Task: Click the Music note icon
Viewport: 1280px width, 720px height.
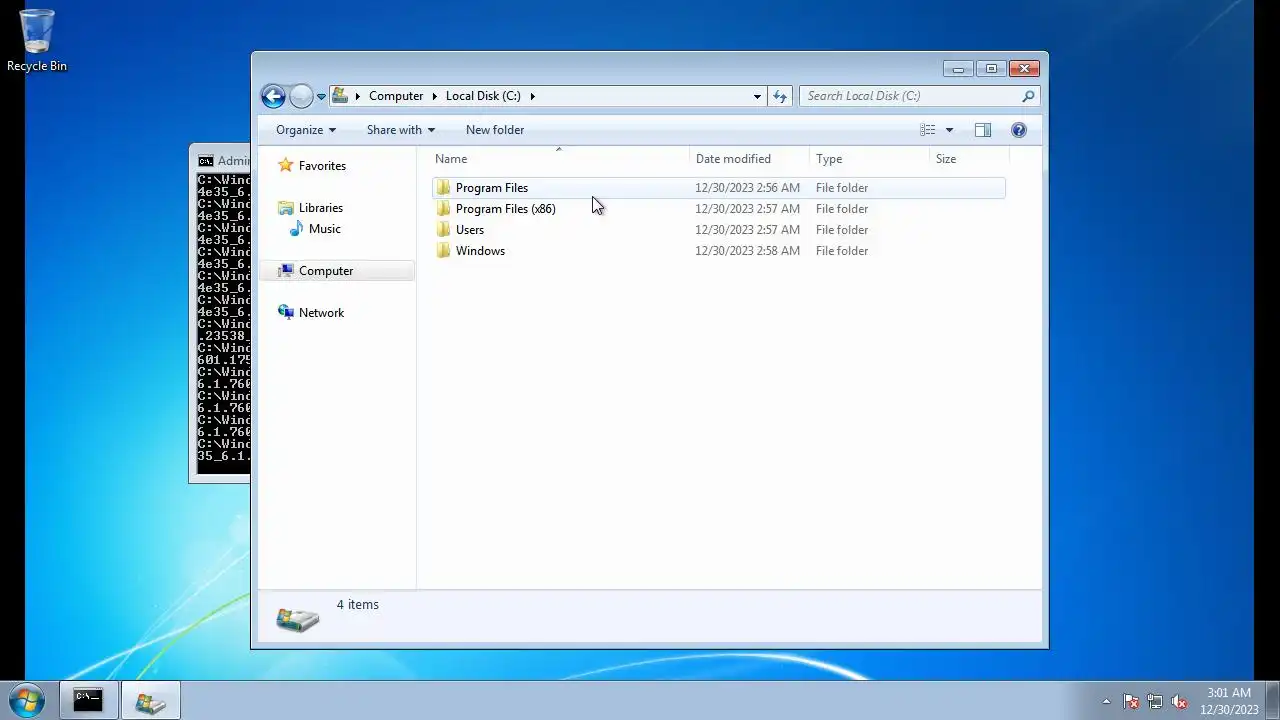Action: tap(296, 229)
